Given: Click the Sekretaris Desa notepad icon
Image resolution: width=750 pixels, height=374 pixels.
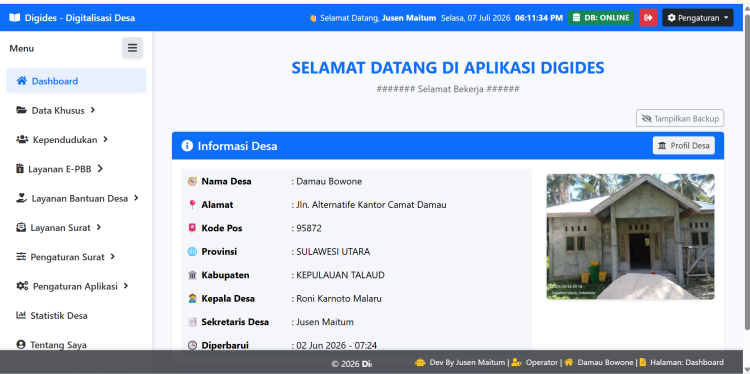Looking at the screenshot, I should tap(192, 322).
